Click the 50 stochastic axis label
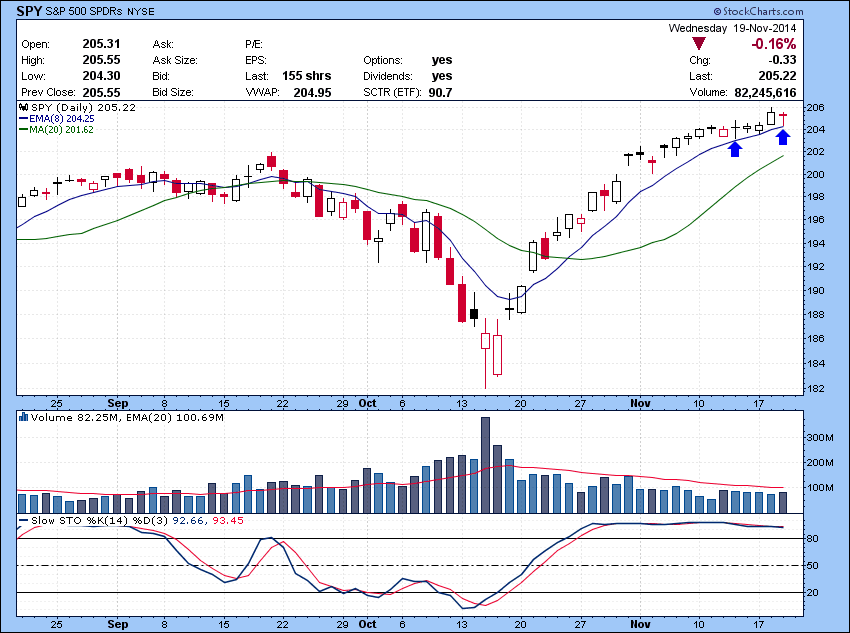Image resolution: width=850 pixels, height=633 pixels. 813,566
